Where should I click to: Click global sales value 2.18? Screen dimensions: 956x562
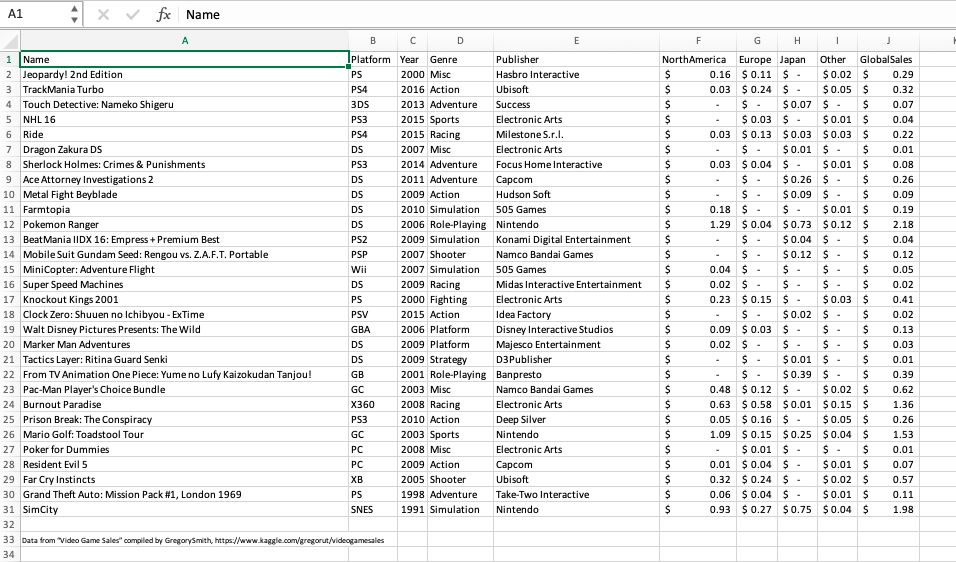888,224
